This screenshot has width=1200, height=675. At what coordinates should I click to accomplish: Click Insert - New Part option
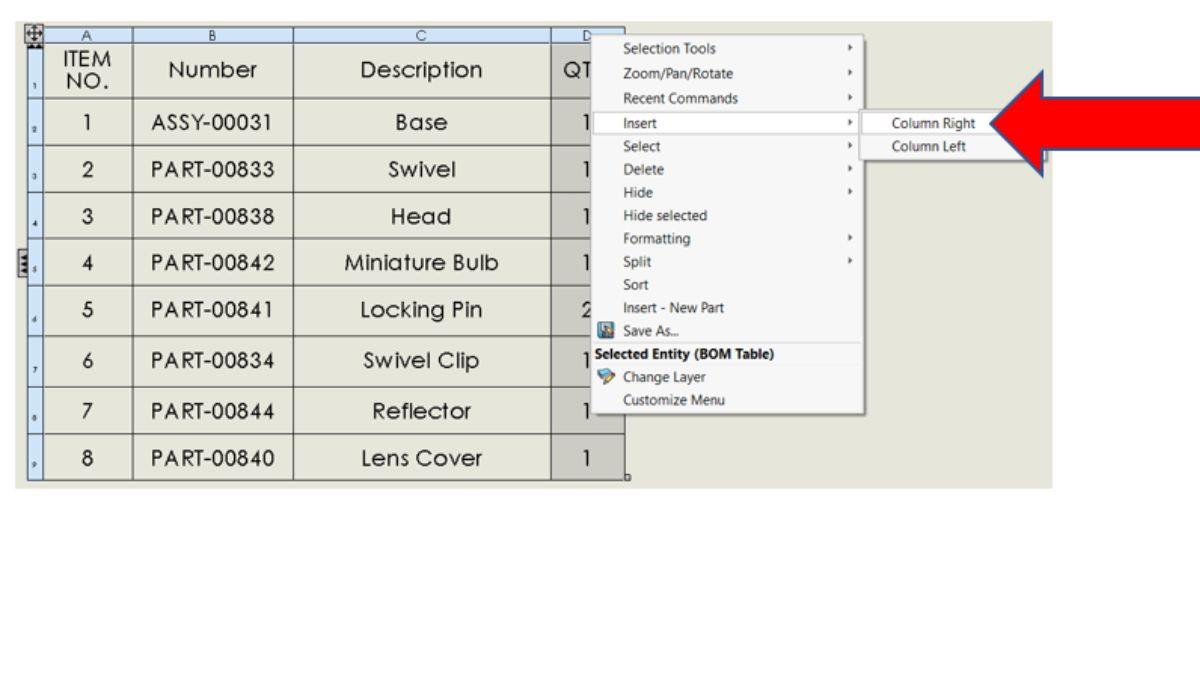(x=673, y=308)
